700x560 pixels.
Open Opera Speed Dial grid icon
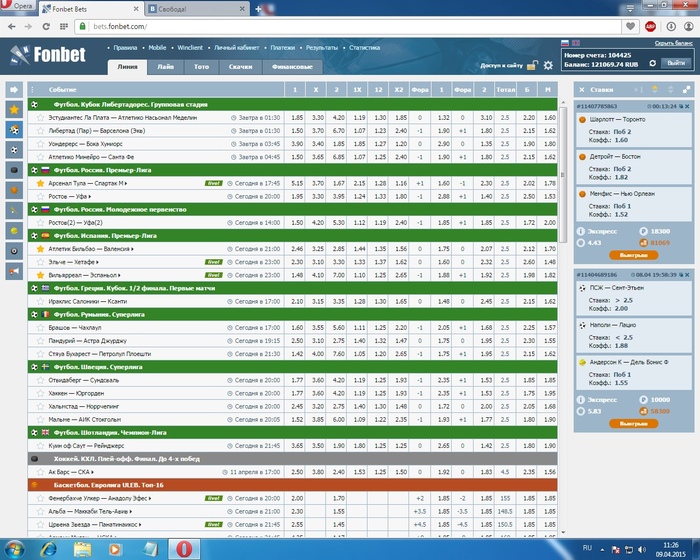(x=64, y=26)
